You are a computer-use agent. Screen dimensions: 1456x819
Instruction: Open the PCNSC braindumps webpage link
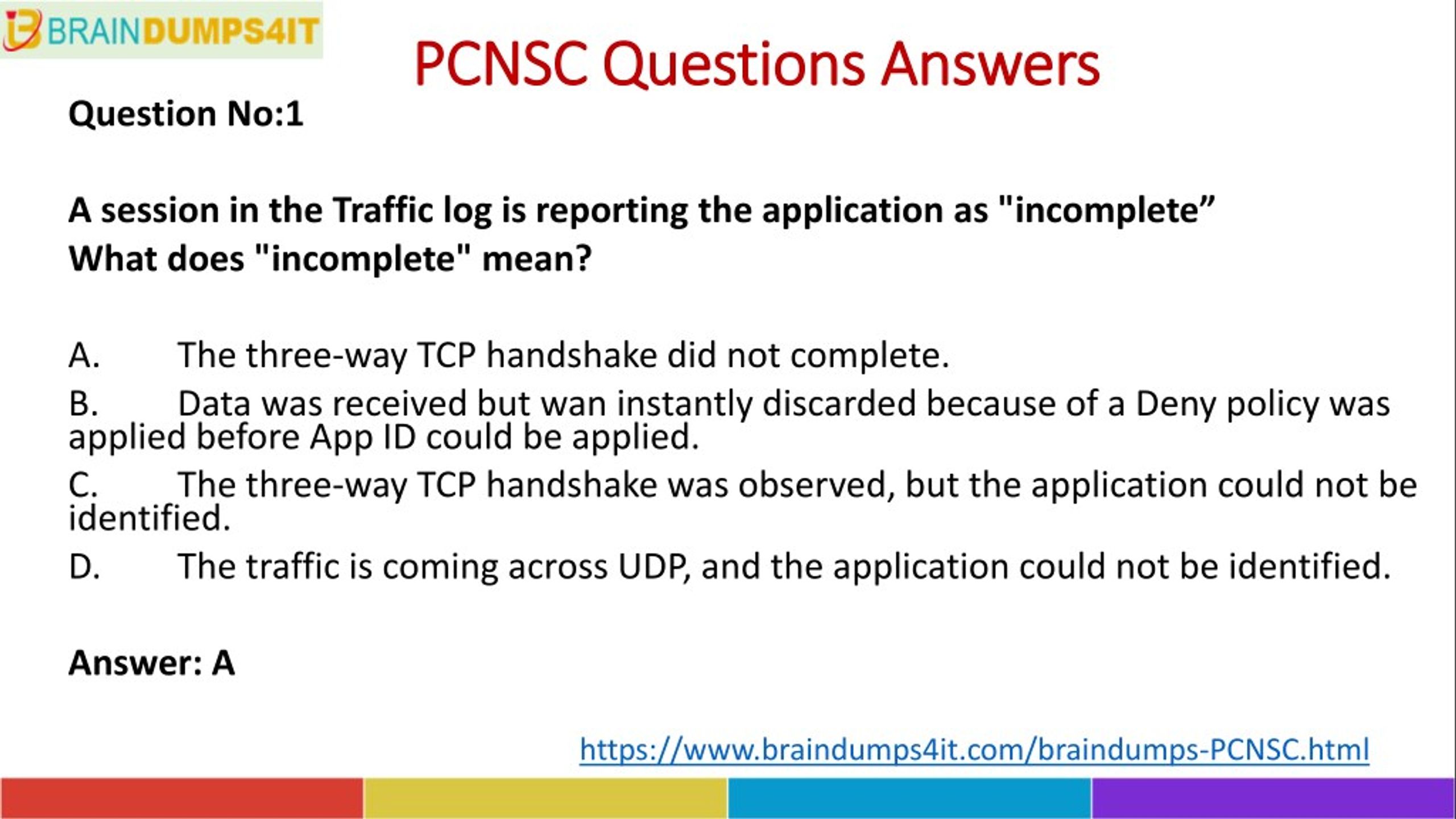click(x=975, y=748)
